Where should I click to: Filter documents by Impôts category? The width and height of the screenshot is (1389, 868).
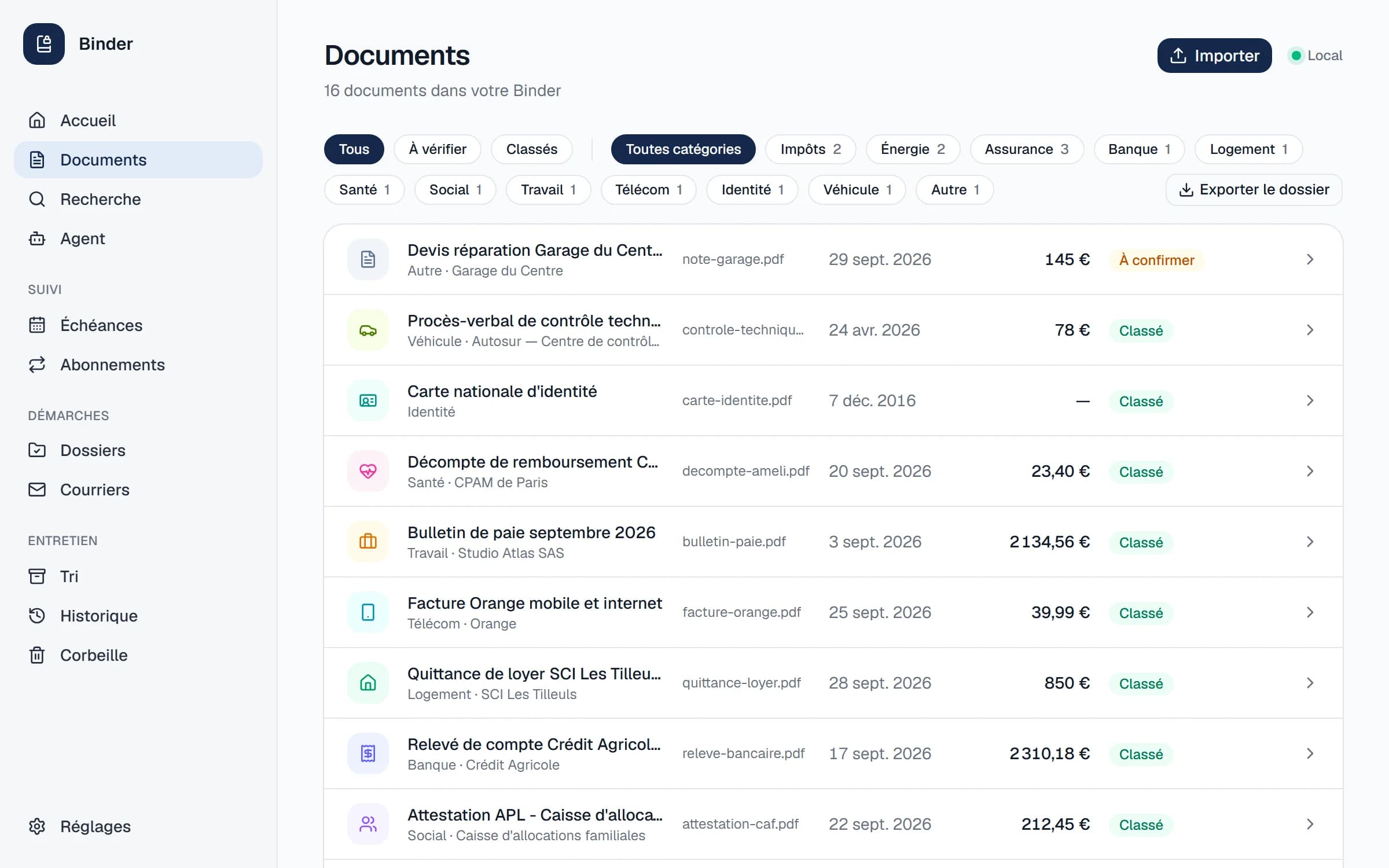coord(811,149)
